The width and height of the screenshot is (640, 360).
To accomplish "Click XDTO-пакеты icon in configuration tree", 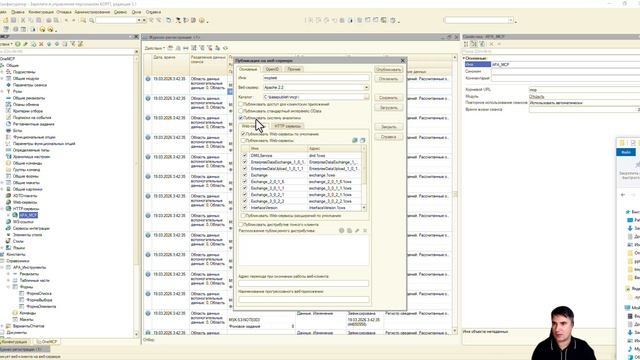I will [8, 196].
